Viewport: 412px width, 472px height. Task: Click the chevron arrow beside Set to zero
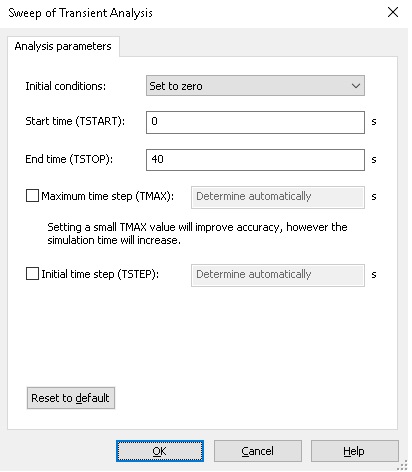pos(355,86)
